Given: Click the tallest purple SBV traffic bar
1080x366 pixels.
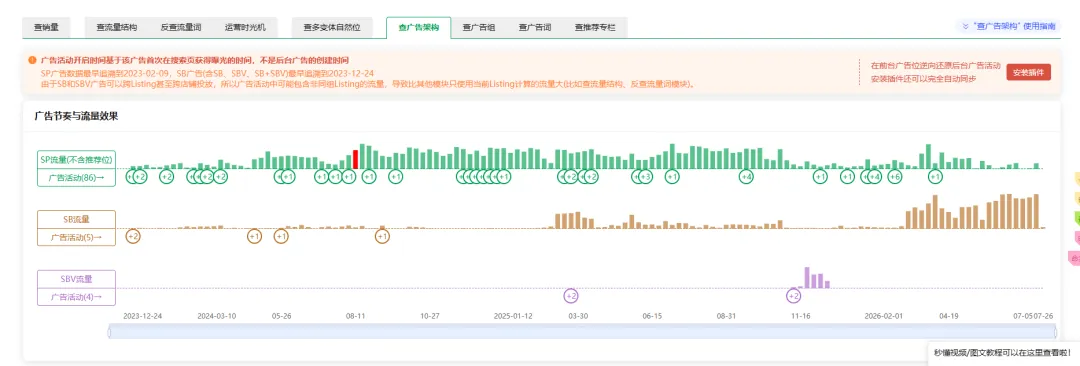Looking at the screenshot, I should coord(807,278).
